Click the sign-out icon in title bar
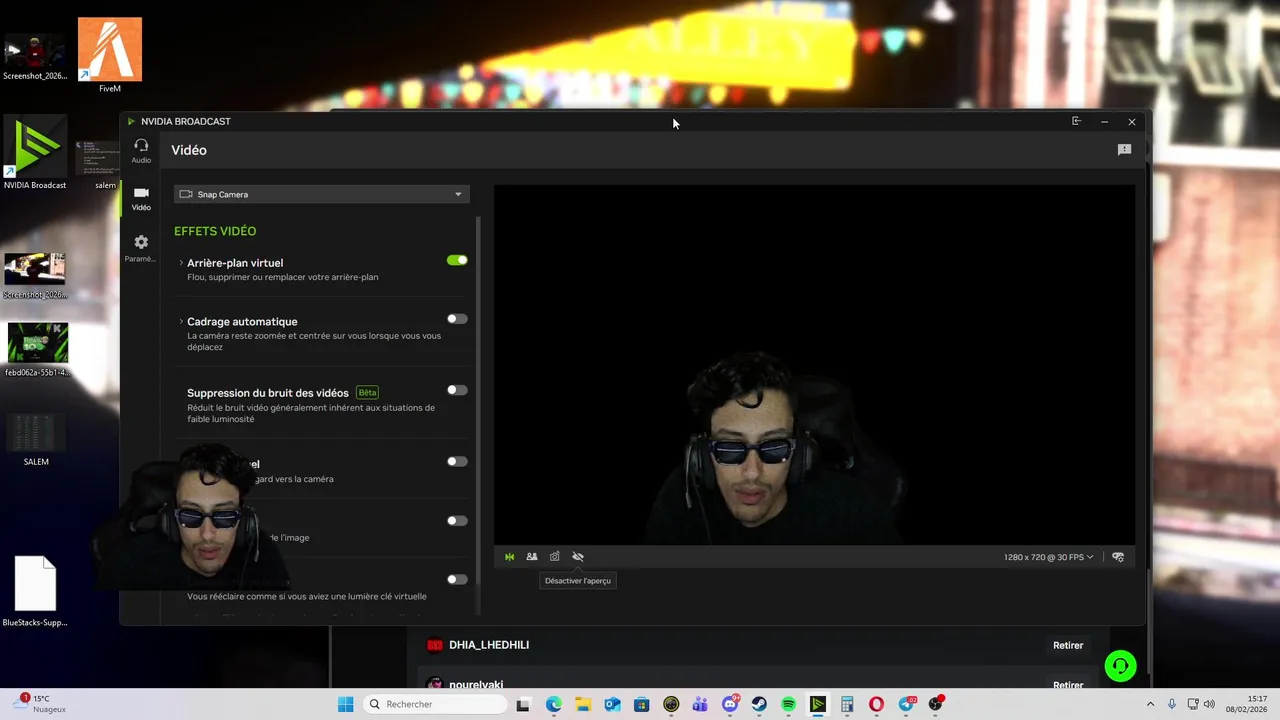Screen dimensions: 1280x720 (x=1076, y=121)
